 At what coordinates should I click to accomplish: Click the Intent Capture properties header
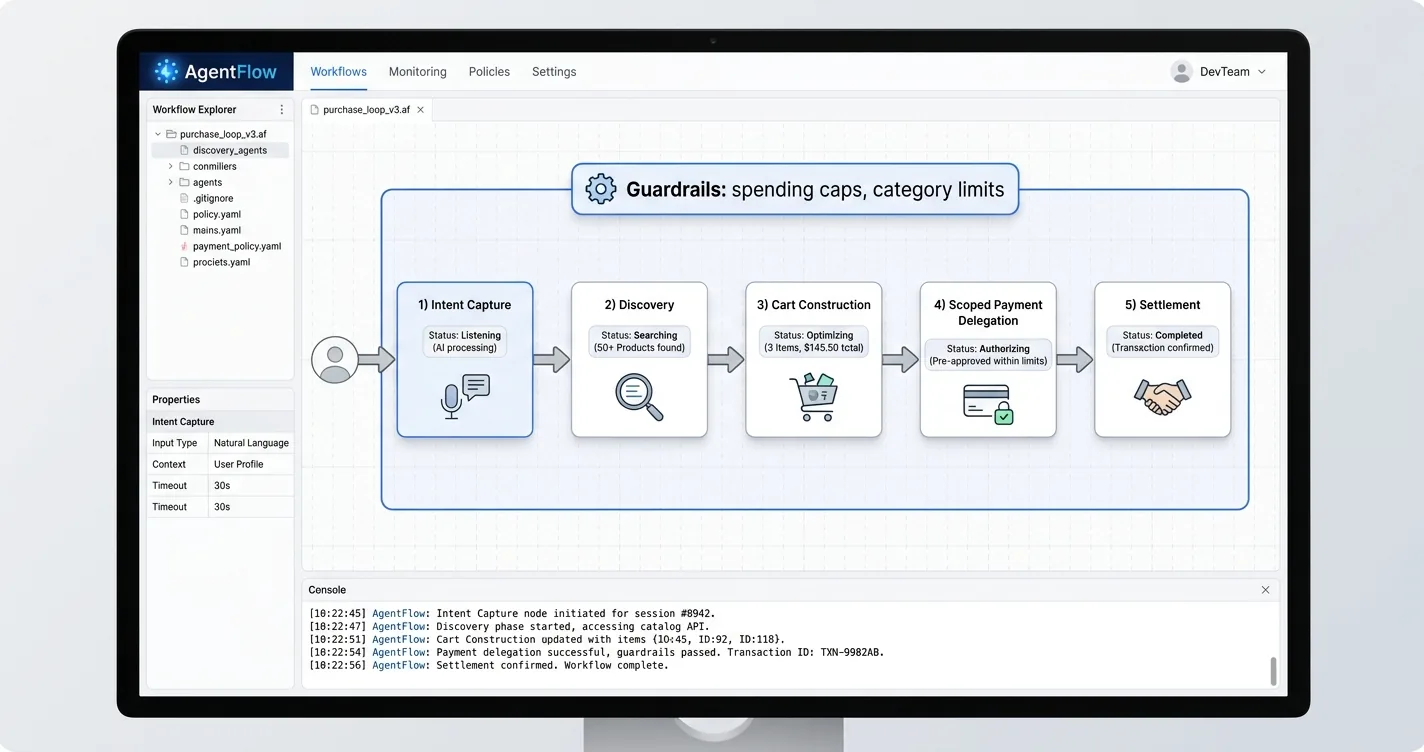coord(220,422)
